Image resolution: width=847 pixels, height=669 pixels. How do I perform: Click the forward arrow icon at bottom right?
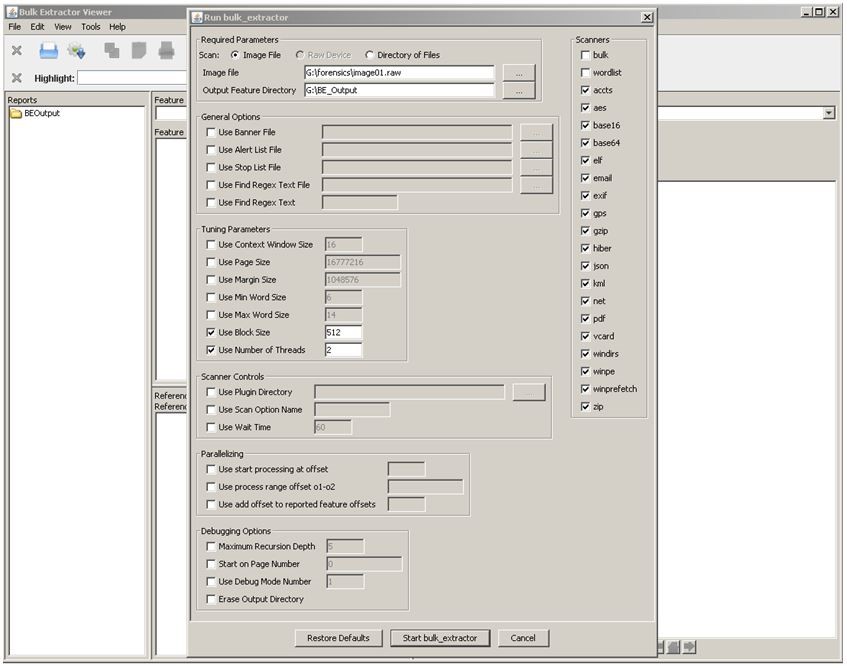[x=690, y=647]
